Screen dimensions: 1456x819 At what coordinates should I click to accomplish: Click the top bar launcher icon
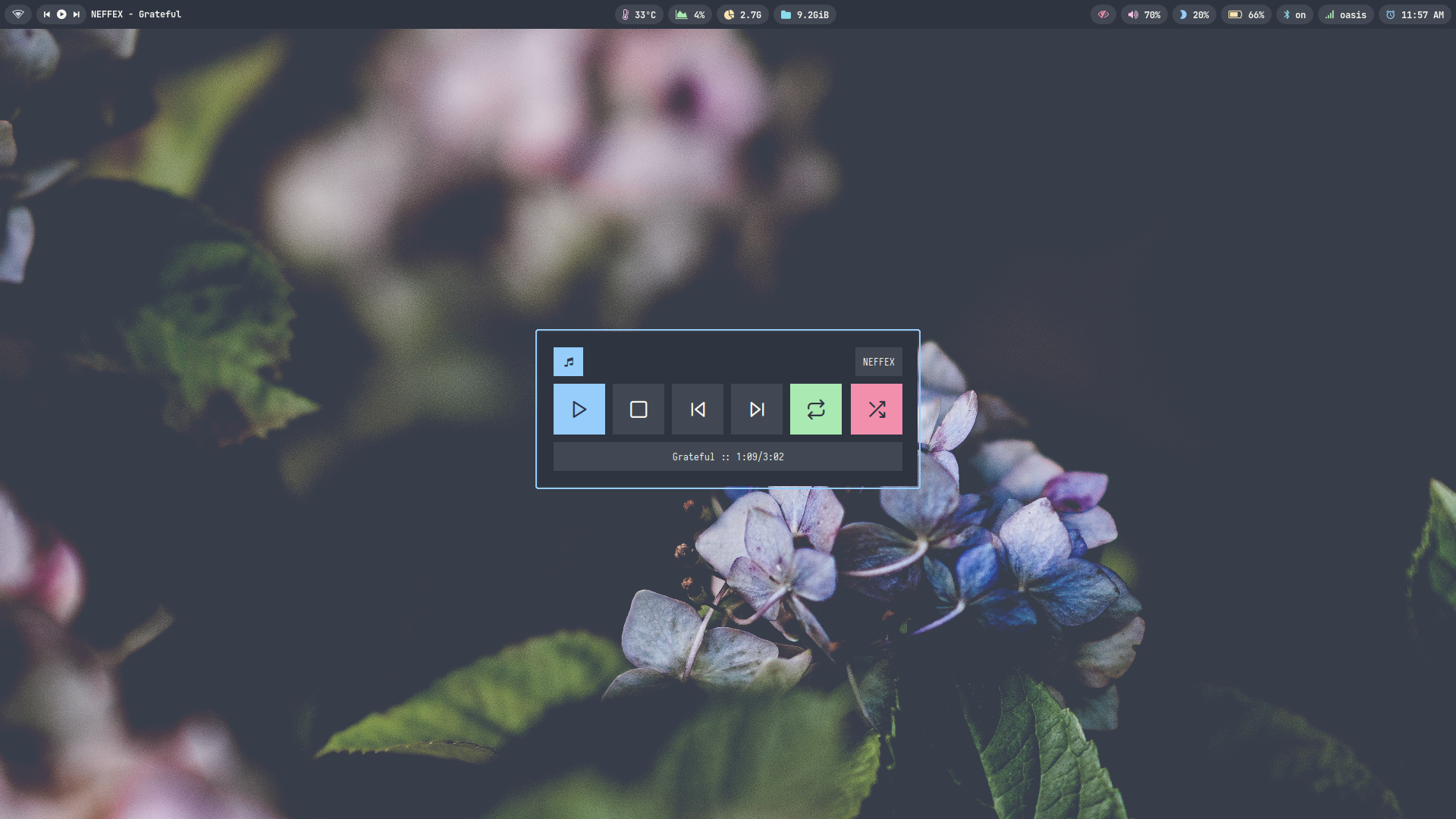[18, 14]
